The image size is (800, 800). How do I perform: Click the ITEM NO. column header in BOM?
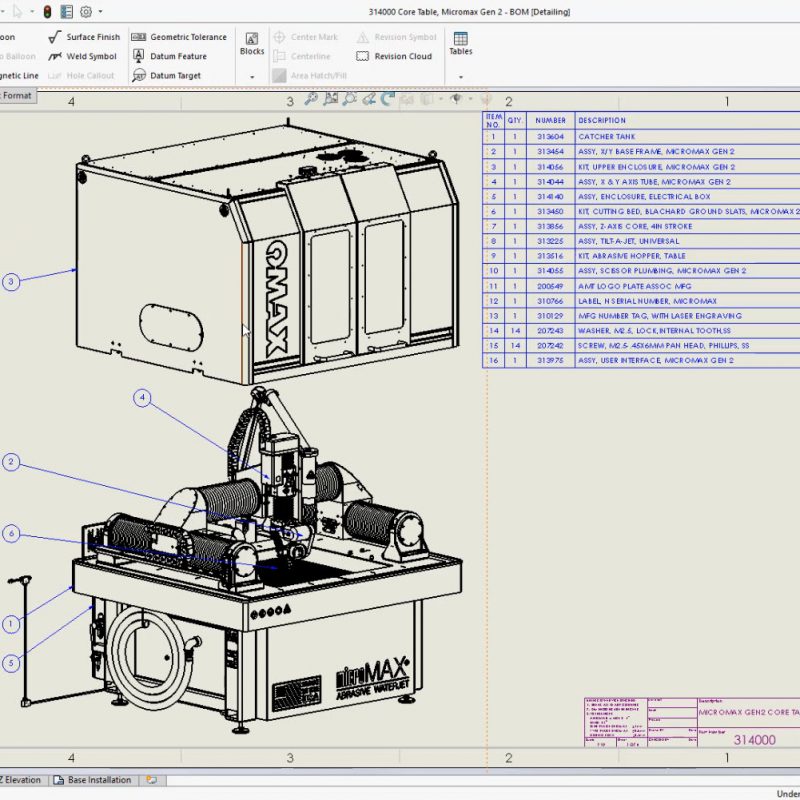tap(493, 120)
